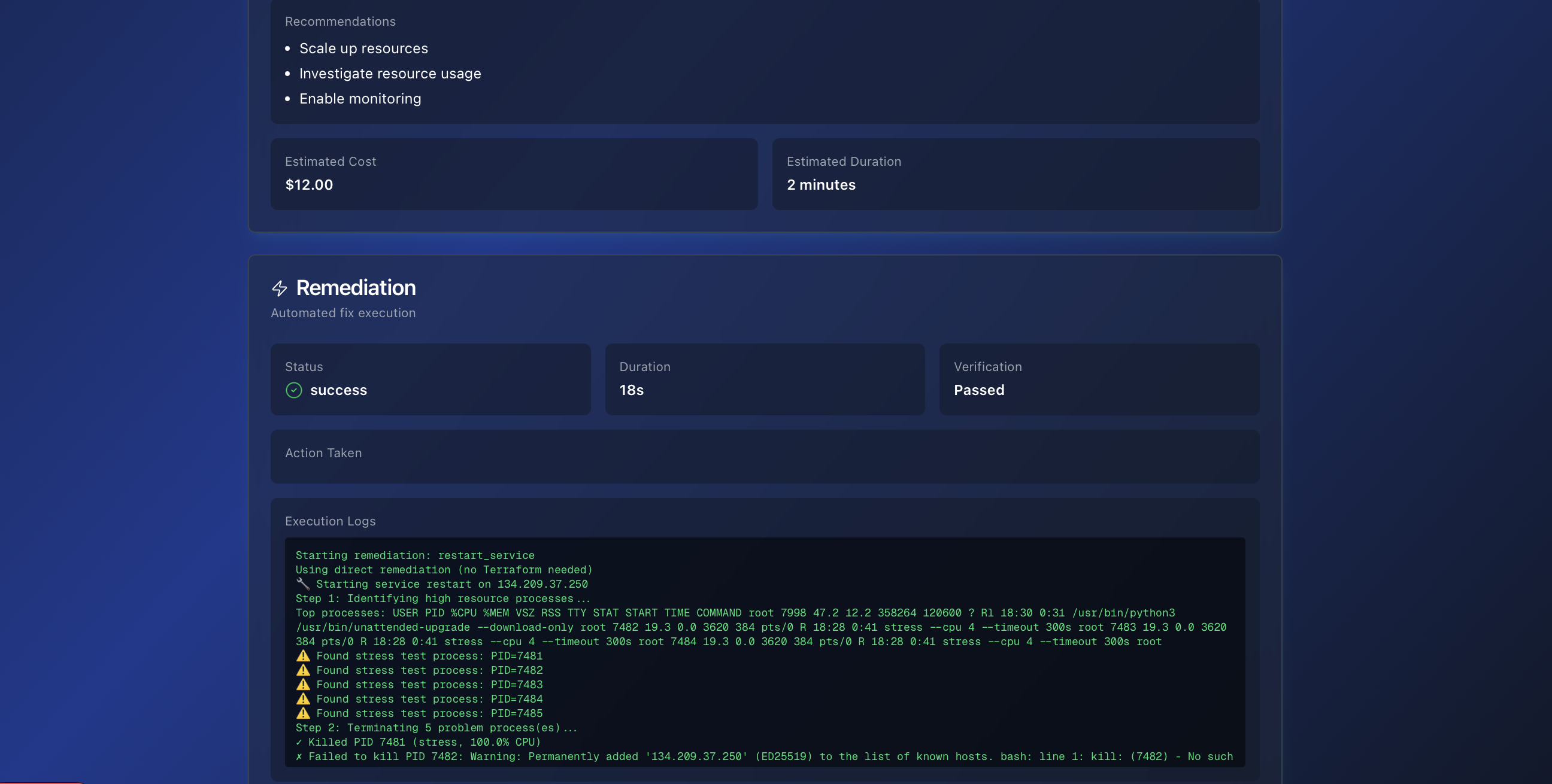Click the wrench icon in execution logs
The image size is (1552, 784).
coord(302,584)
